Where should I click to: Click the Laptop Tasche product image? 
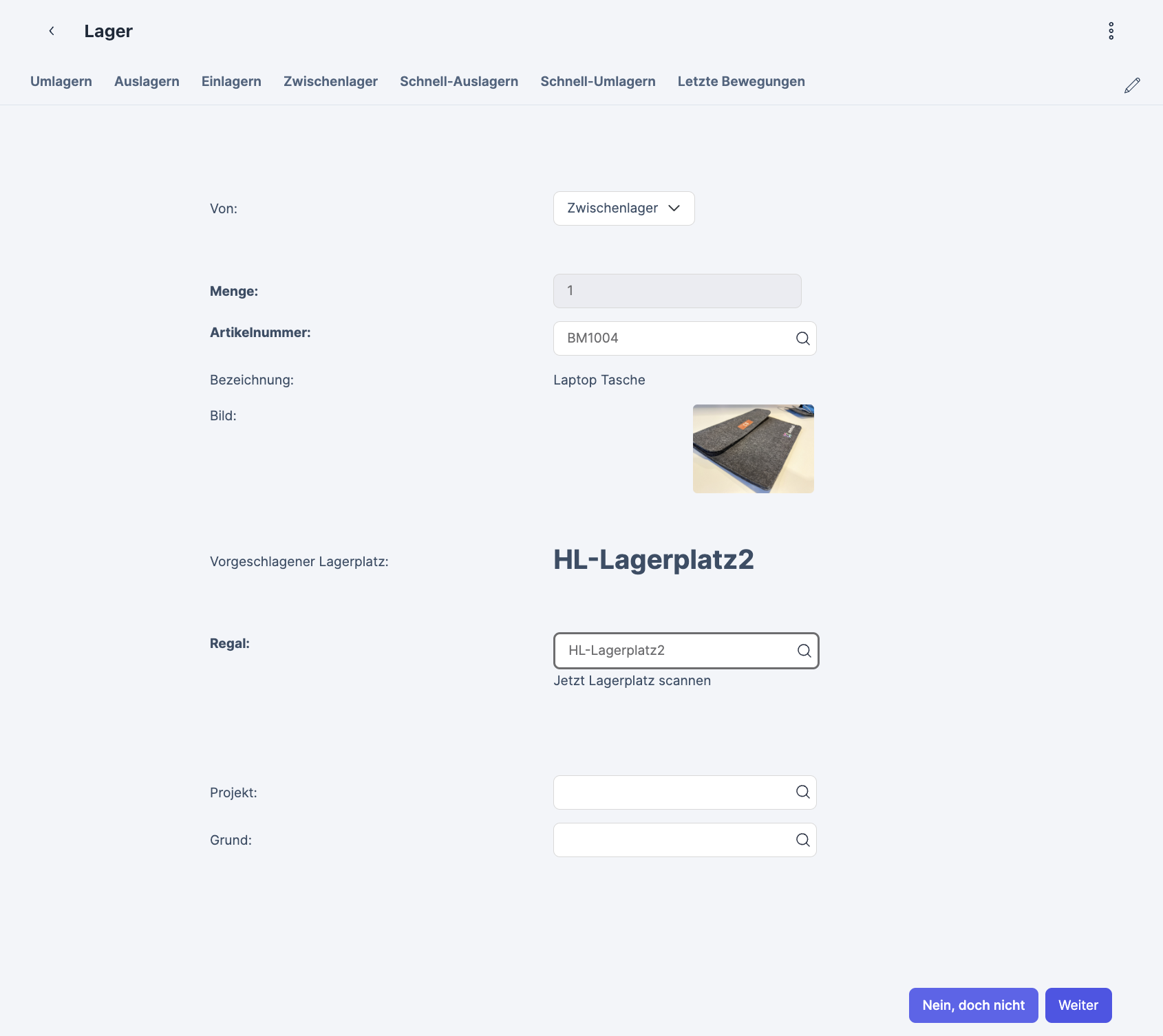click(753, 449)
